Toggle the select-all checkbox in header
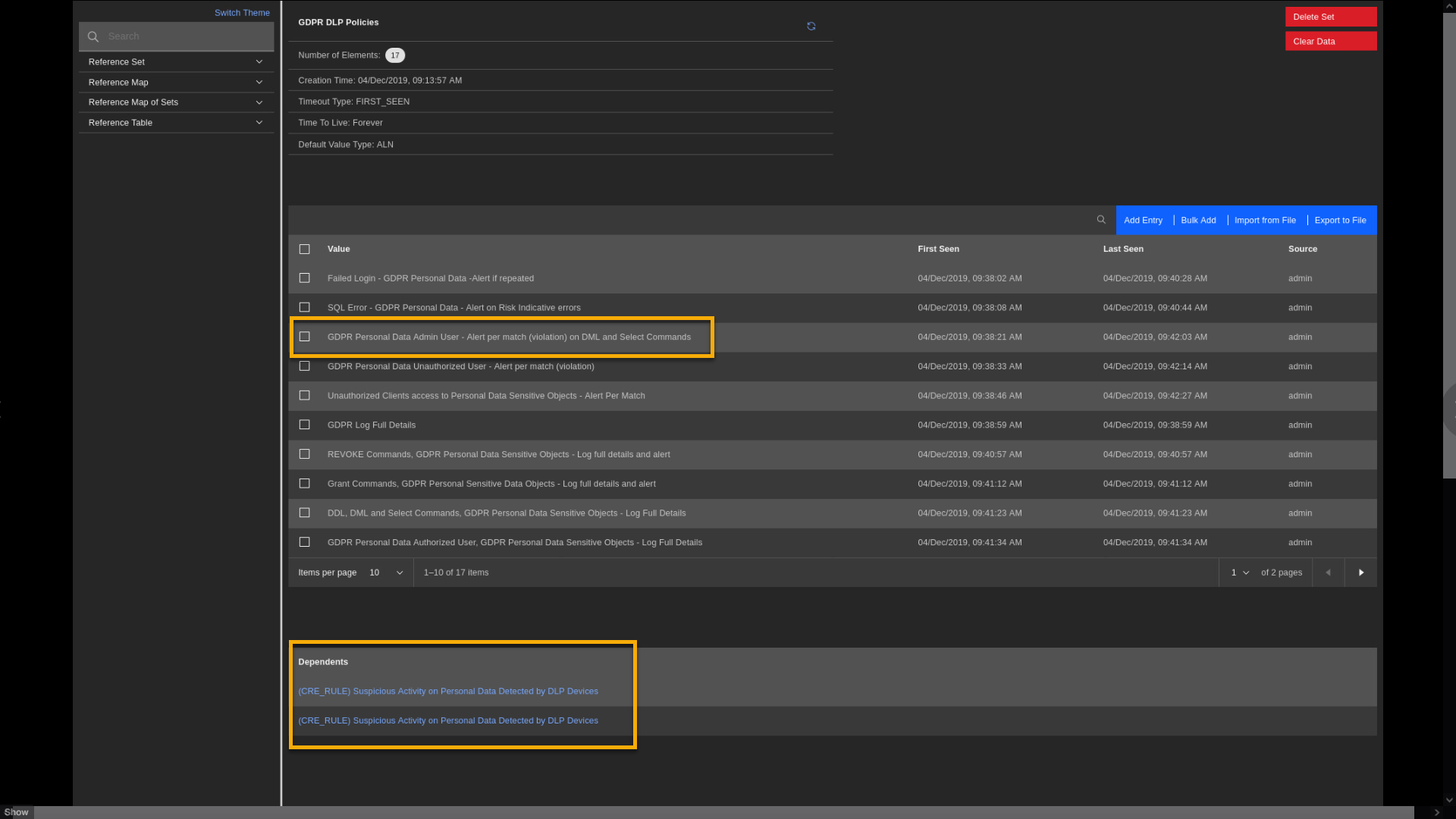Screen dimensions: 1456x819 pyautogui.click(x=304, y=249)
